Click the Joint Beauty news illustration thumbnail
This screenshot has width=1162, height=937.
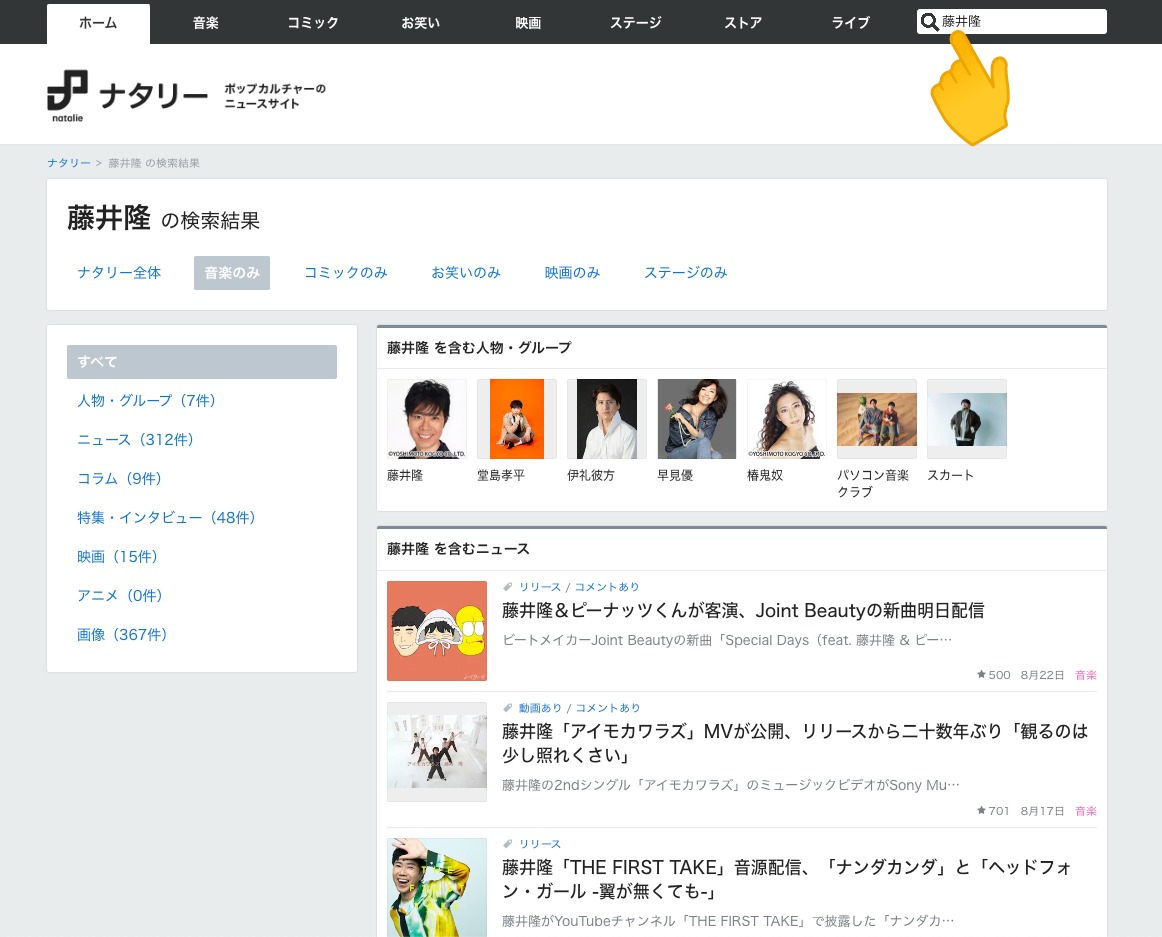(x=437, y=631)
